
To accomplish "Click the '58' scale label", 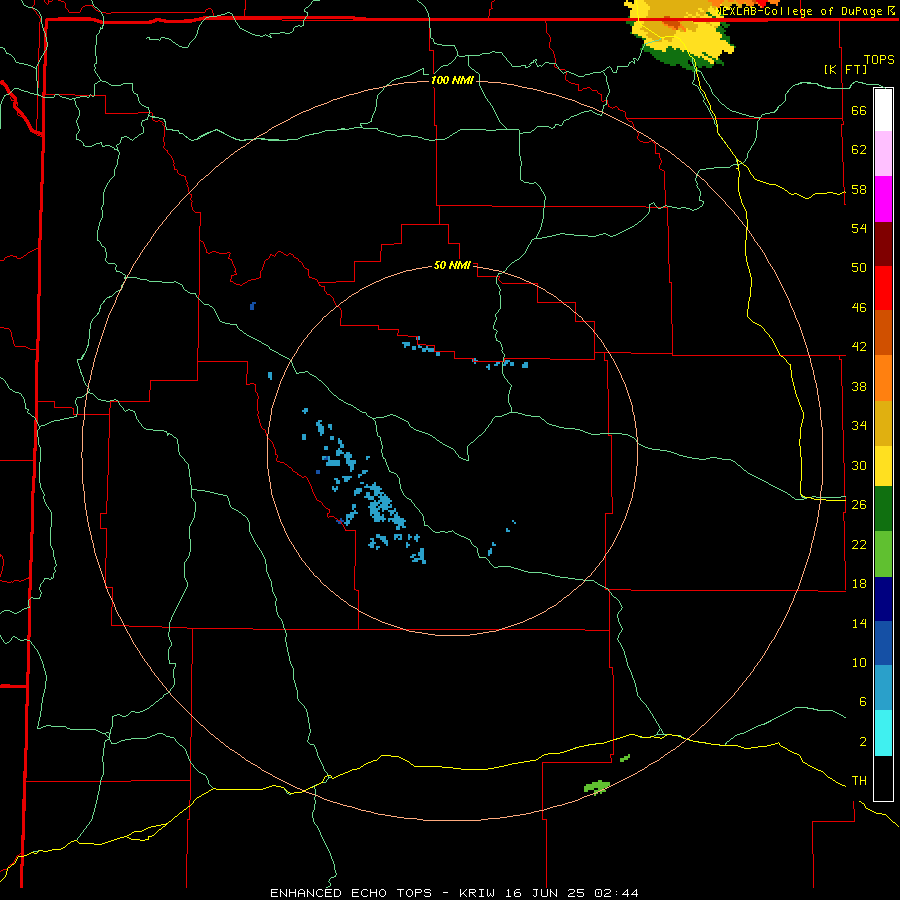I will pyautogui.click(x=859, y=189).
